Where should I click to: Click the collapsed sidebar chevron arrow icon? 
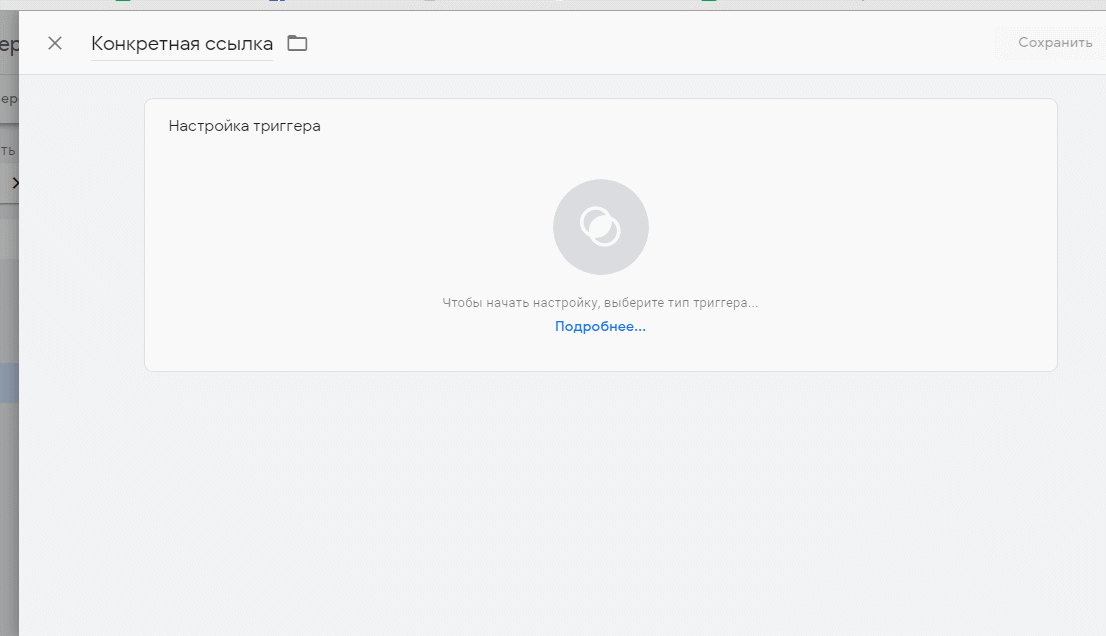click(x=15, y=183)
